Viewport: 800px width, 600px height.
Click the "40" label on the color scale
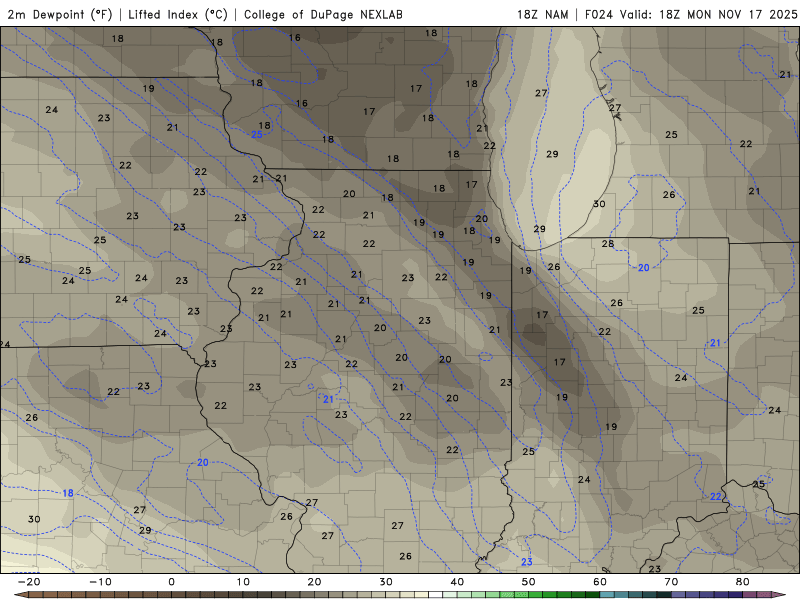click(x=457, y=582)
